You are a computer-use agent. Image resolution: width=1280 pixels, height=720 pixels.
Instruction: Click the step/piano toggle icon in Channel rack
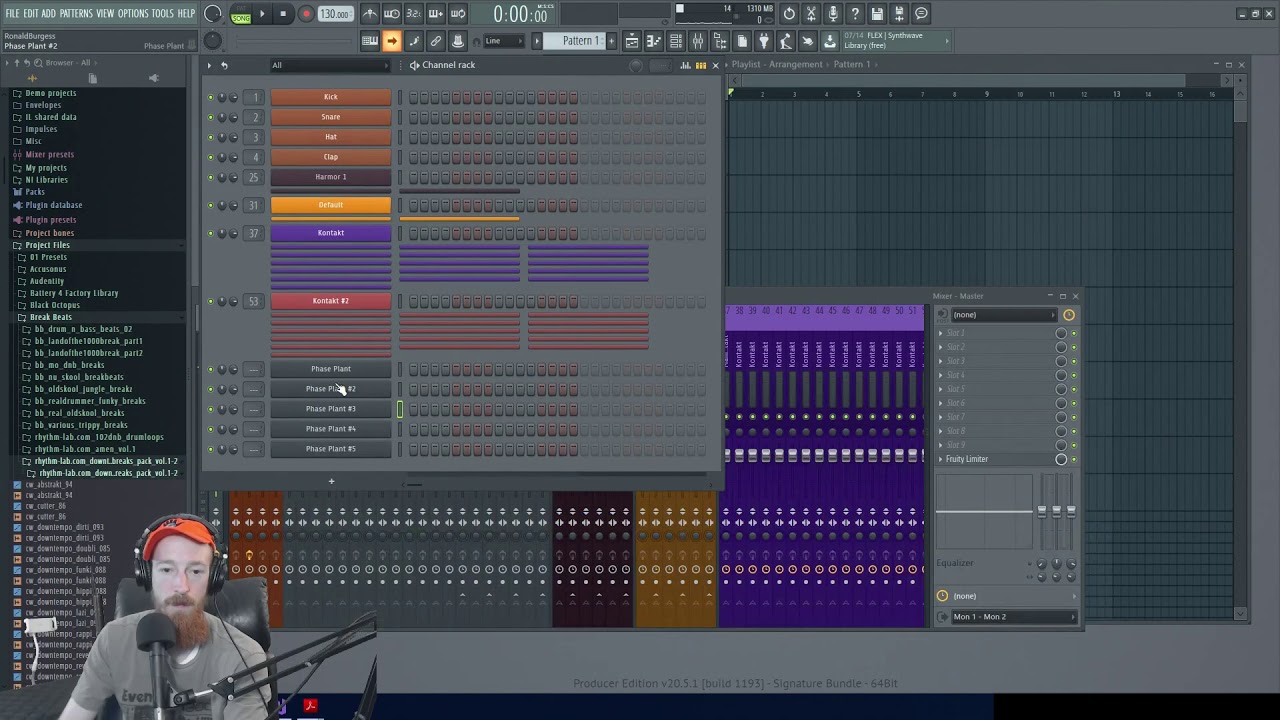(x=700, y=65)
